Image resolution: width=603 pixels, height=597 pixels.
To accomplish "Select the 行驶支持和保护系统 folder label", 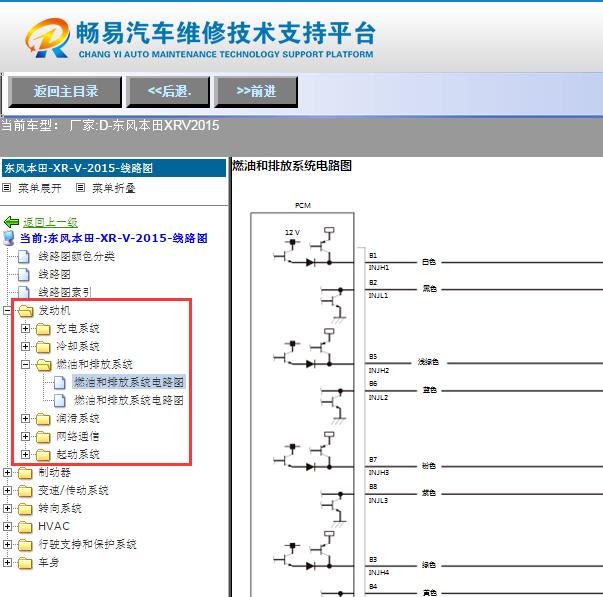I will pos(87,544).
